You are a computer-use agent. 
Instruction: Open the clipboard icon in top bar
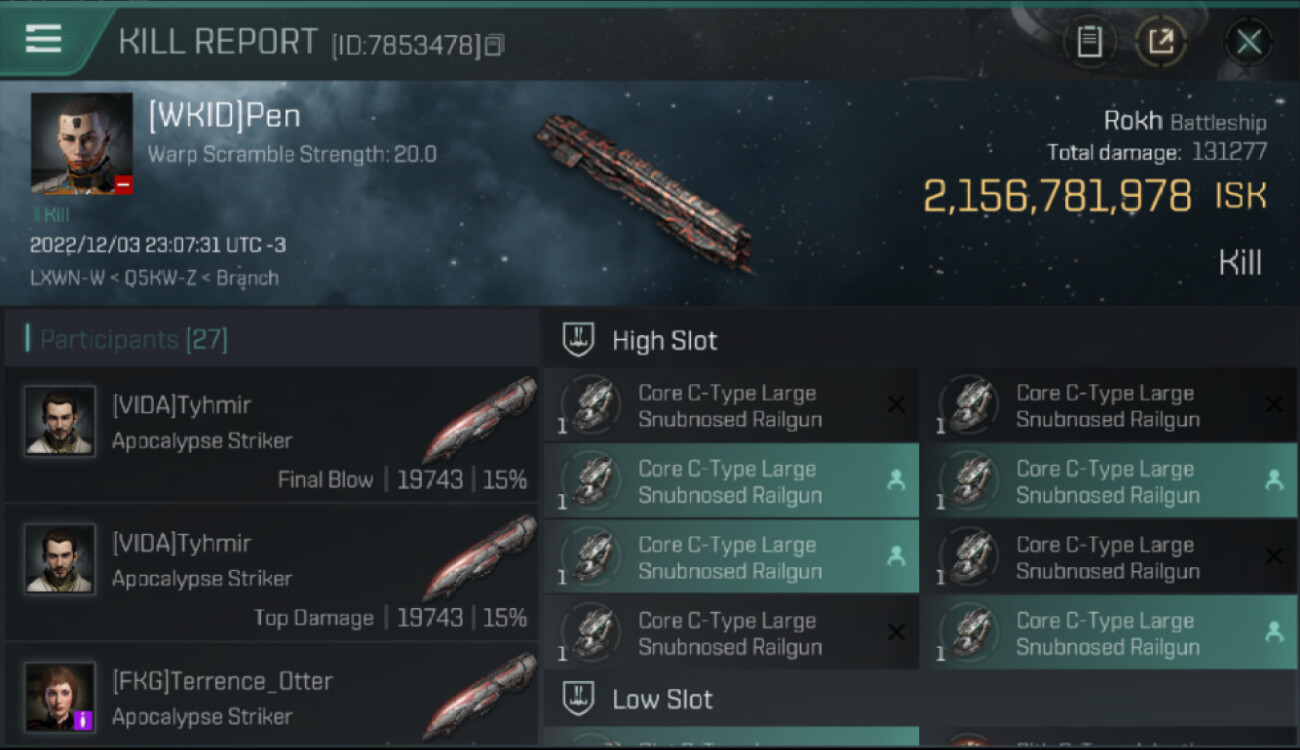pyautogui.click(x=1089, y=42)
